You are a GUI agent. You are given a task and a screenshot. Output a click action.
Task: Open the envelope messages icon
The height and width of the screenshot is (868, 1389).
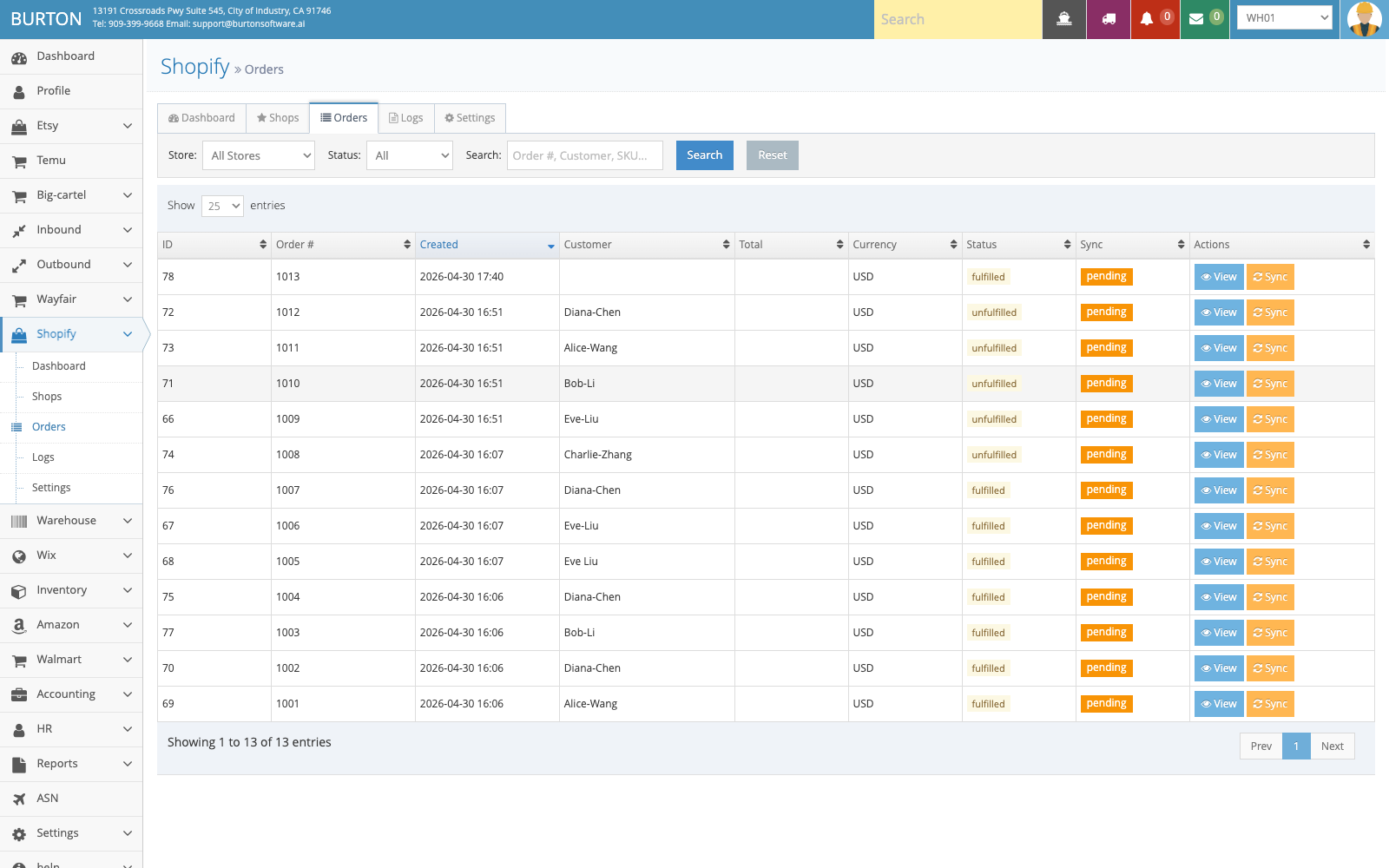pos(1196,19)
